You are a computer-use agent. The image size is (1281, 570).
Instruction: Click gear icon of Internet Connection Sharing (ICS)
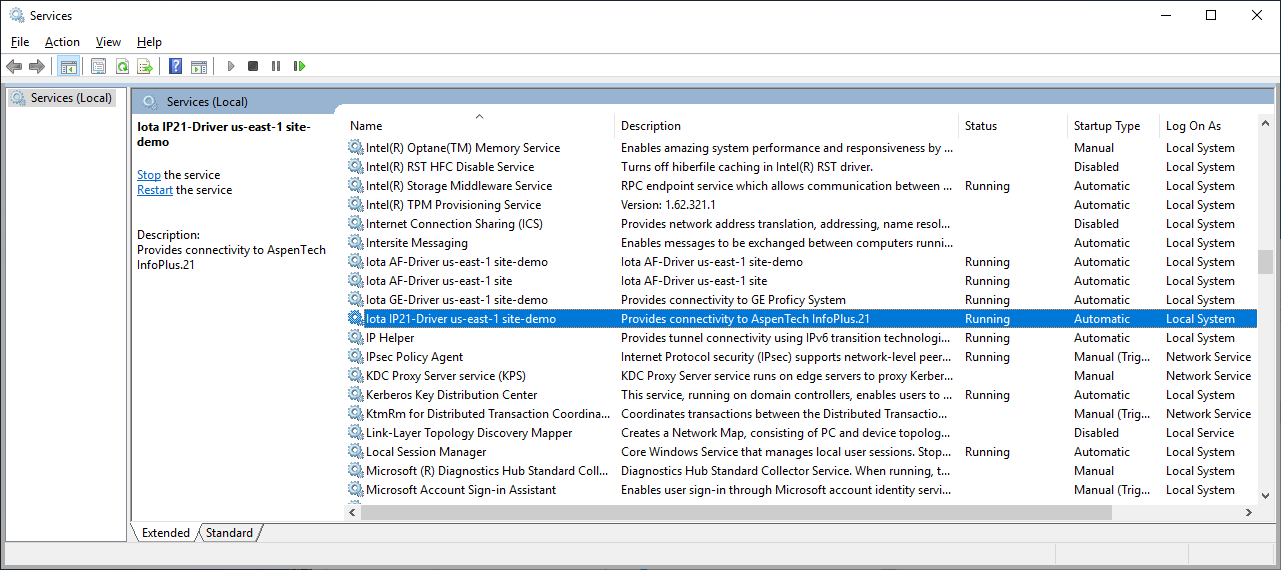355,224
